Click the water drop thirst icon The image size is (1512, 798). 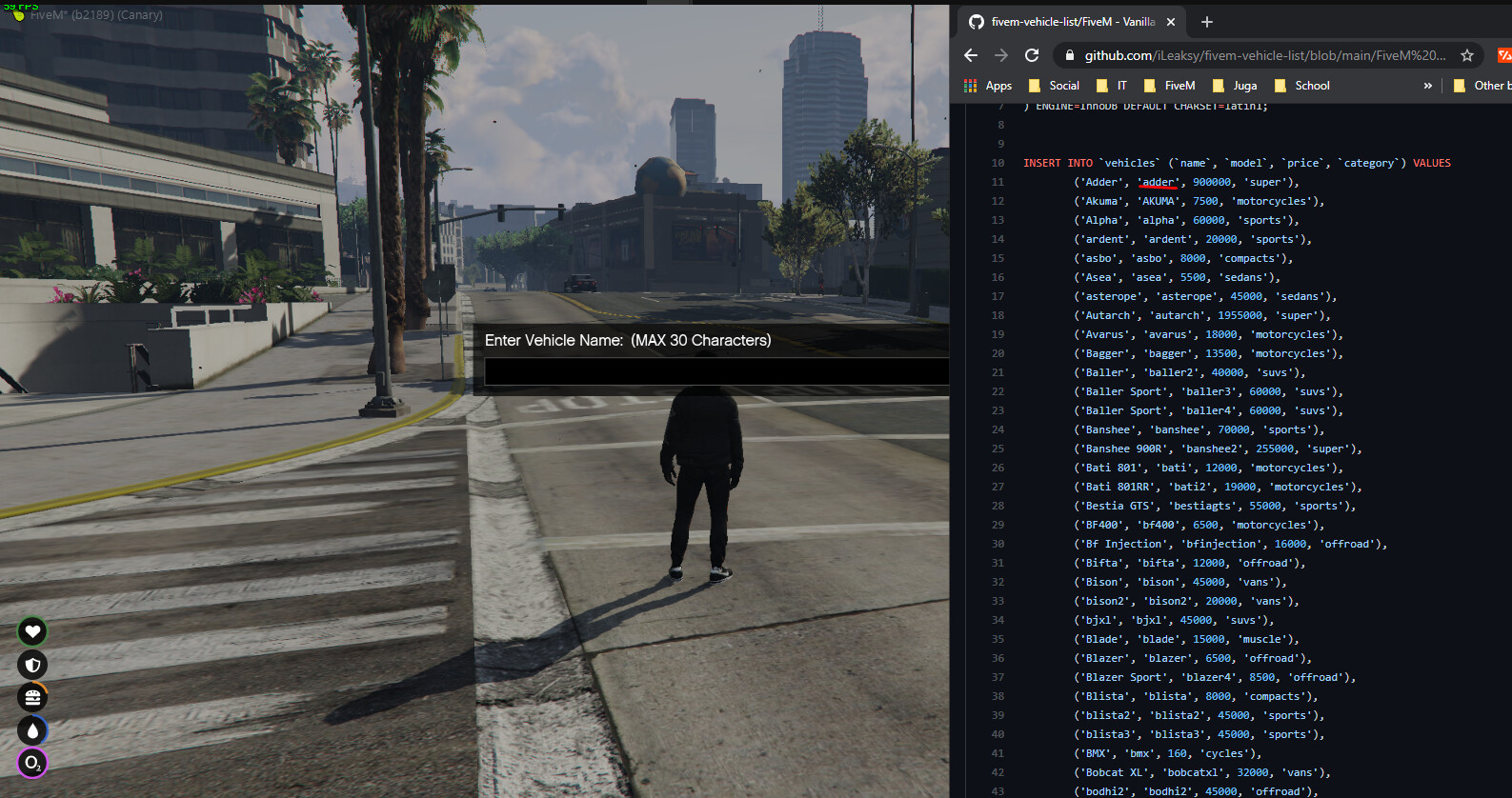(32, 730)
